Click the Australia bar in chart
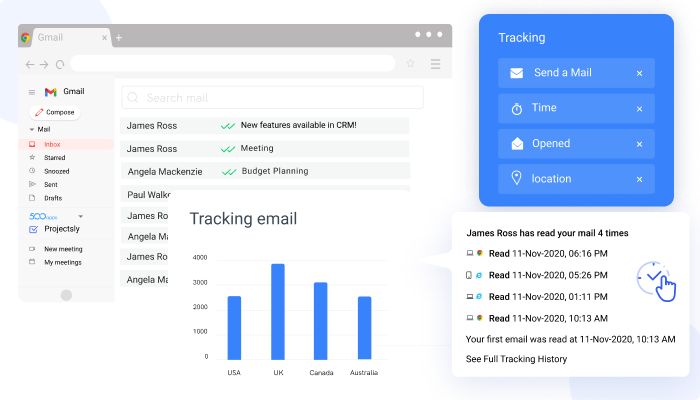The image size is (700, 400). (364, 328)
